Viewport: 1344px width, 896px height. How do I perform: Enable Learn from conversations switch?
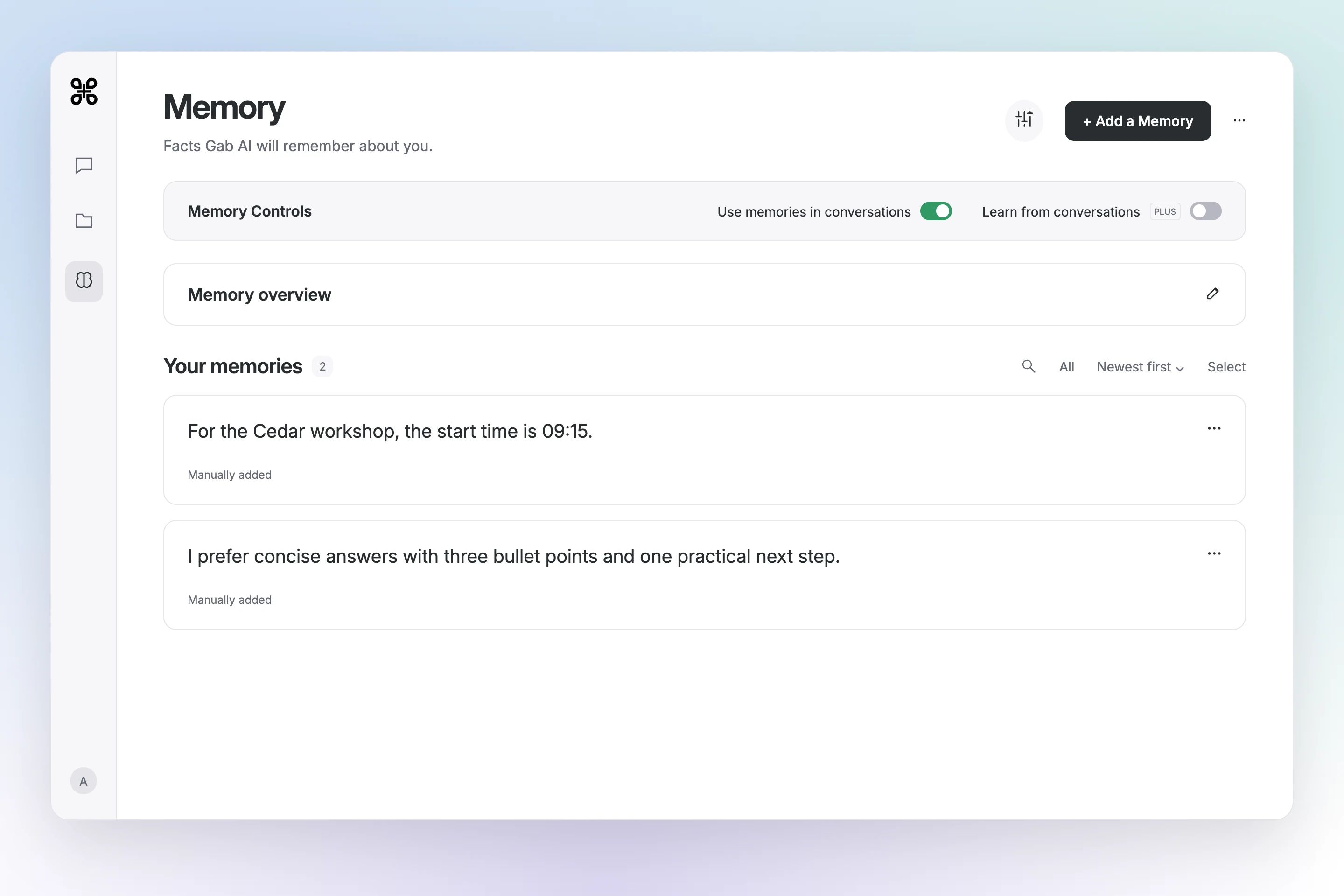(x=1206, y=211)
